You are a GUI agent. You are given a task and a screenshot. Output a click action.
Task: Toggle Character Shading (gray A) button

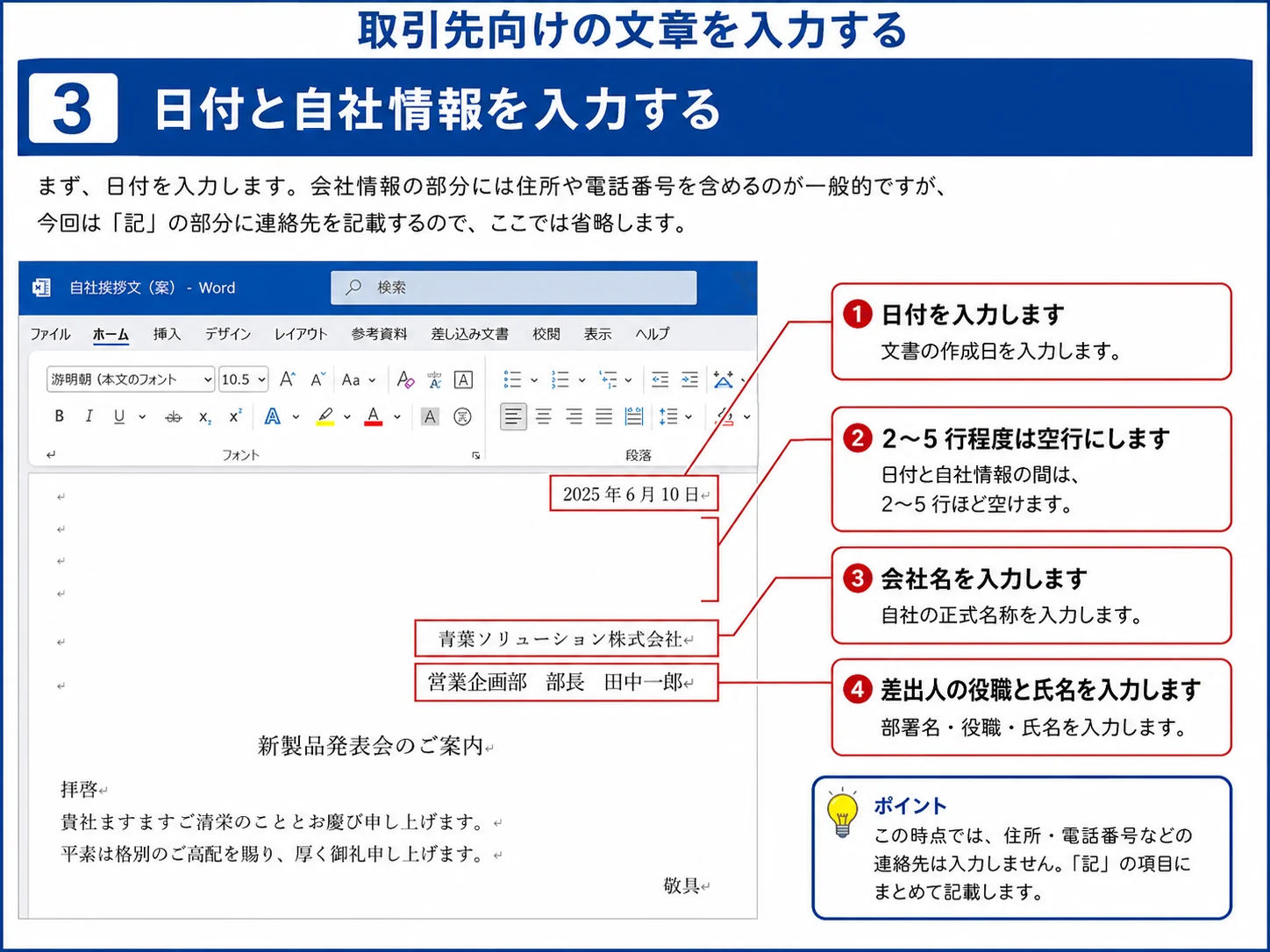[x=430, y=416]
